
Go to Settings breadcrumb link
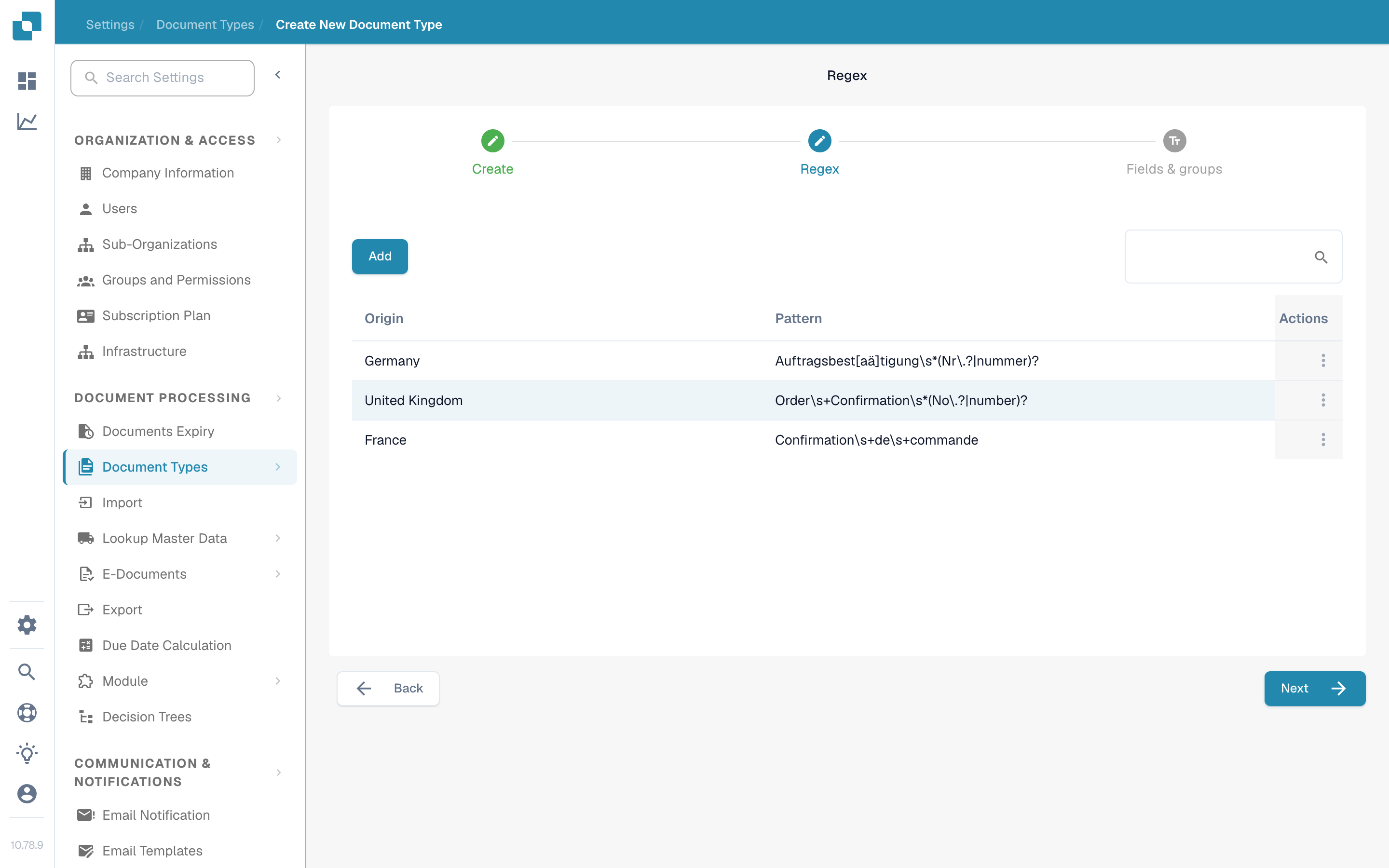110,25
